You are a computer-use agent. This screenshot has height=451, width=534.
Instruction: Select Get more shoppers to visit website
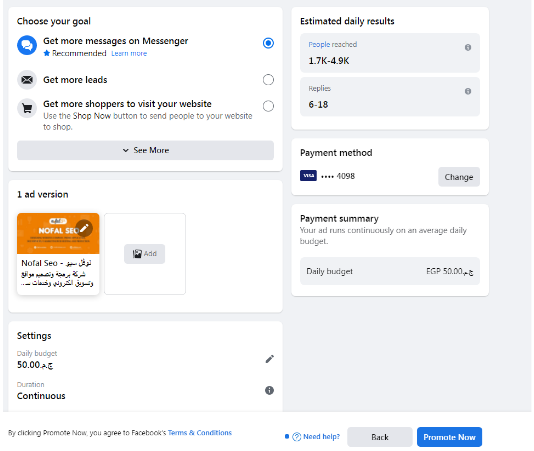click(268, 106)
